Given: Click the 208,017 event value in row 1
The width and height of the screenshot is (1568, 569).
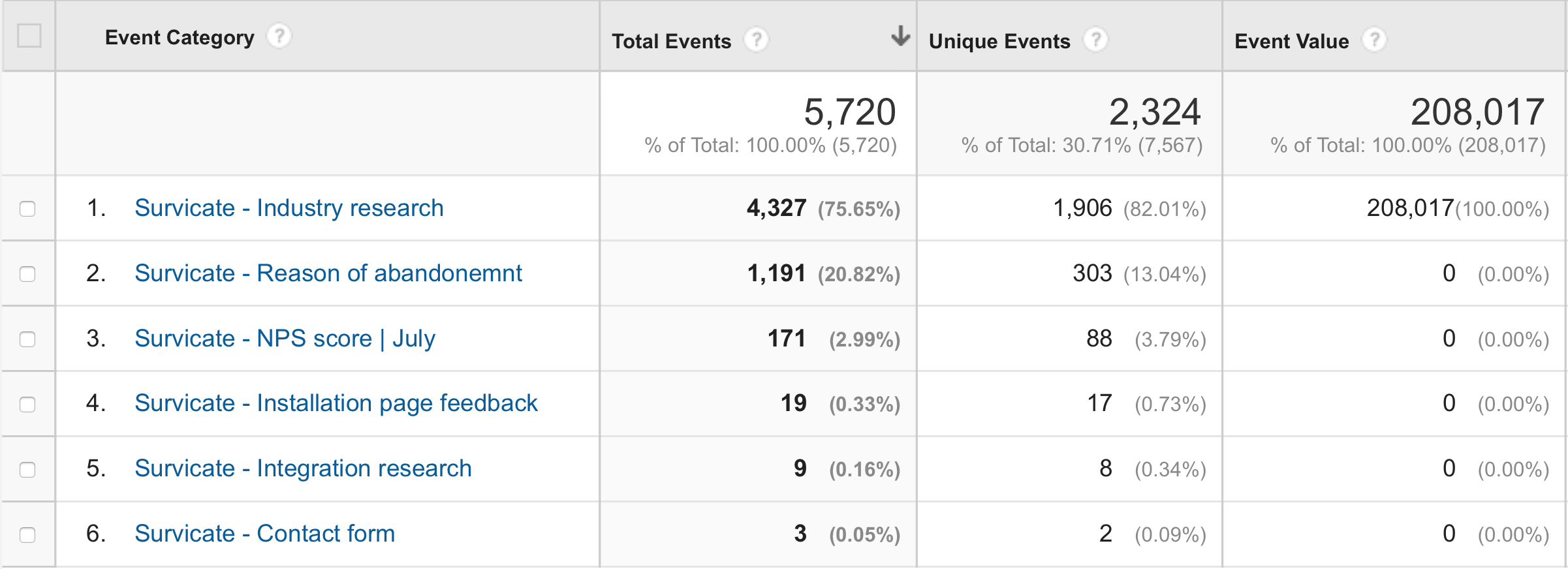Looking at the screenshot, I should click(1410, 208).
